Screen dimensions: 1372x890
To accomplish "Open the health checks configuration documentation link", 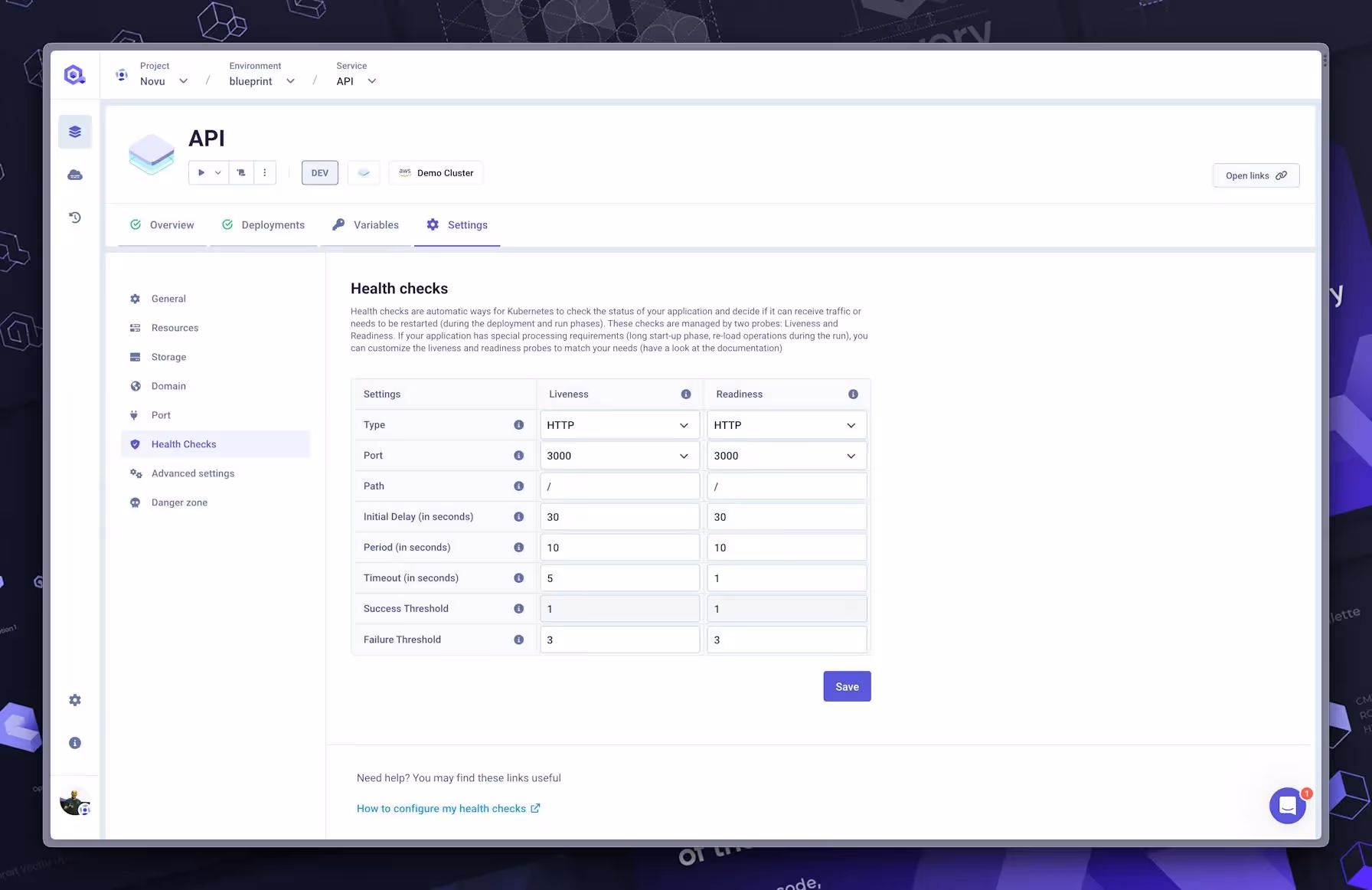I will [441, 808].
